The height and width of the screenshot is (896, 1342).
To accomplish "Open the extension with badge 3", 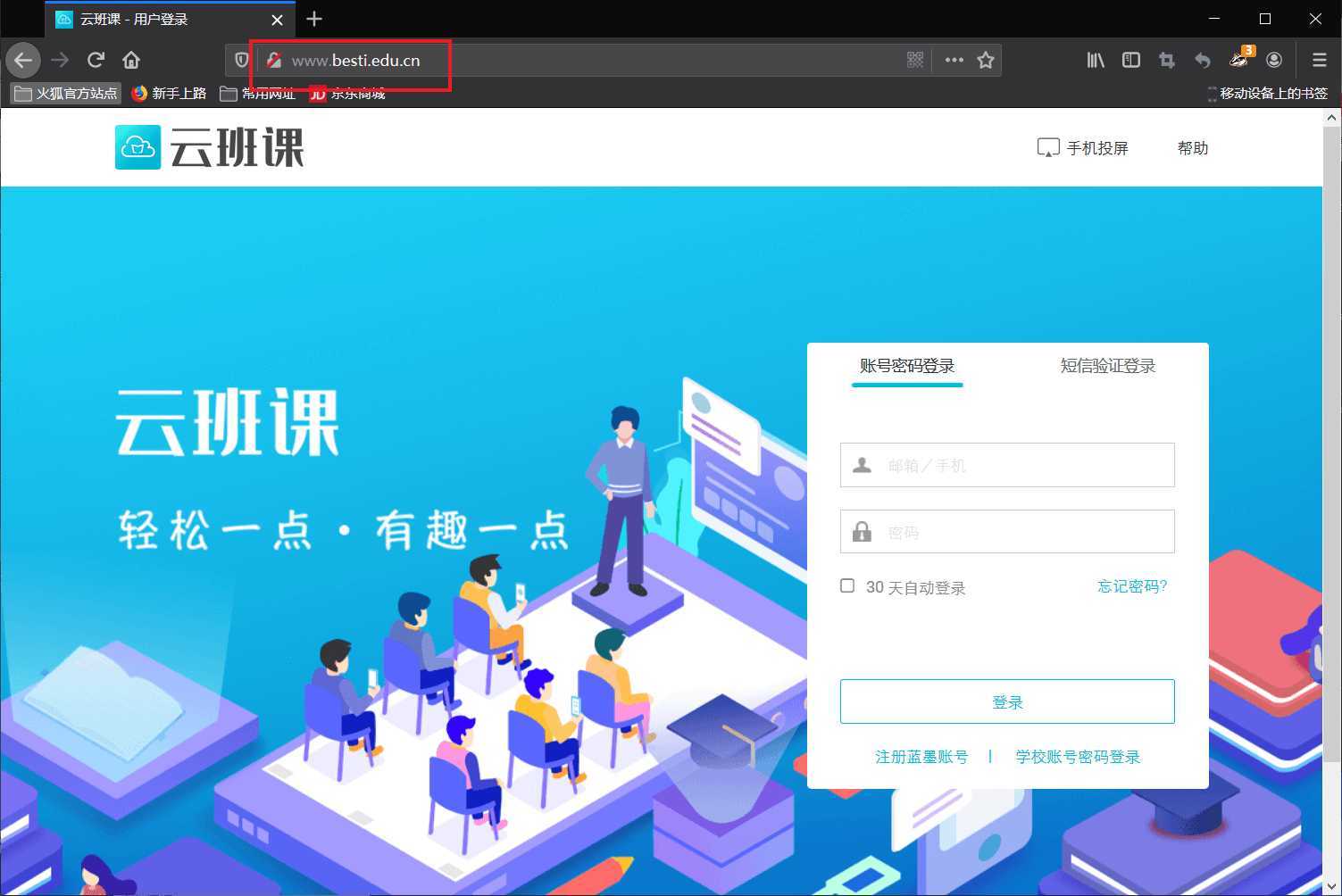I will click(1240, 58).
